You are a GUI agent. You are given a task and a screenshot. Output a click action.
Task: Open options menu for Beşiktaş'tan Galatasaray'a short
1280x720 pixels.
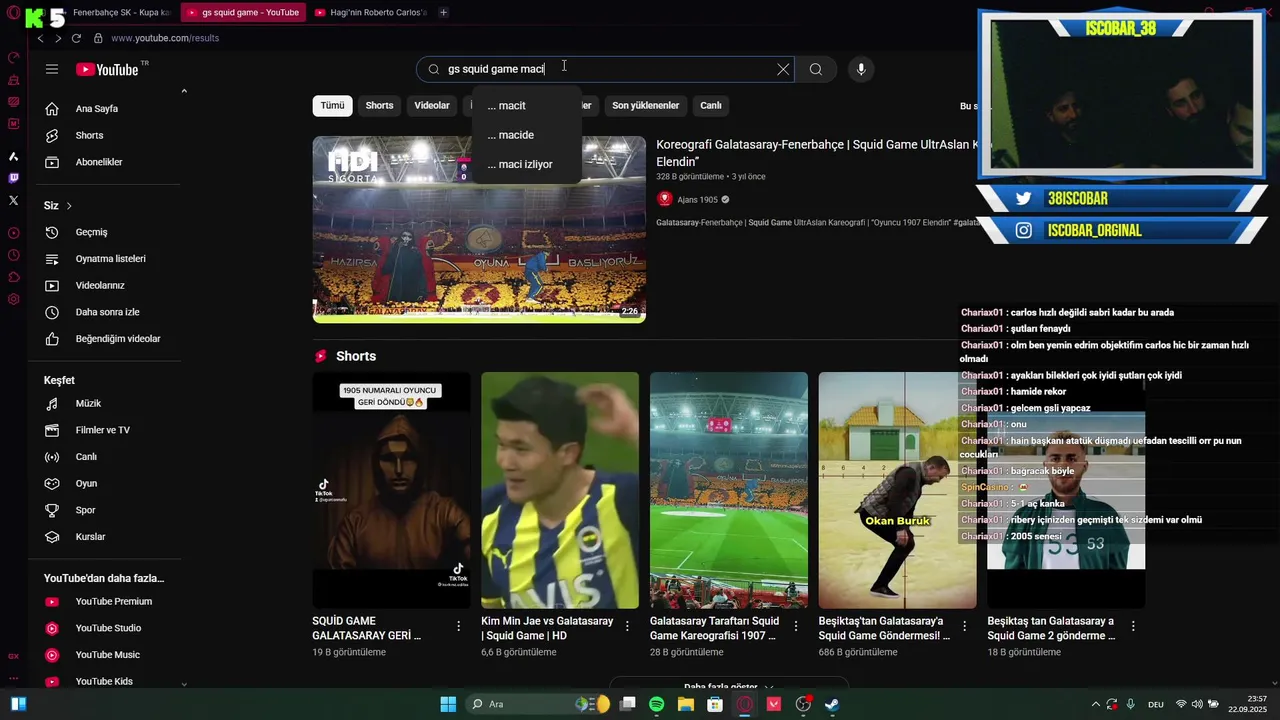click(x=965, y=626)
